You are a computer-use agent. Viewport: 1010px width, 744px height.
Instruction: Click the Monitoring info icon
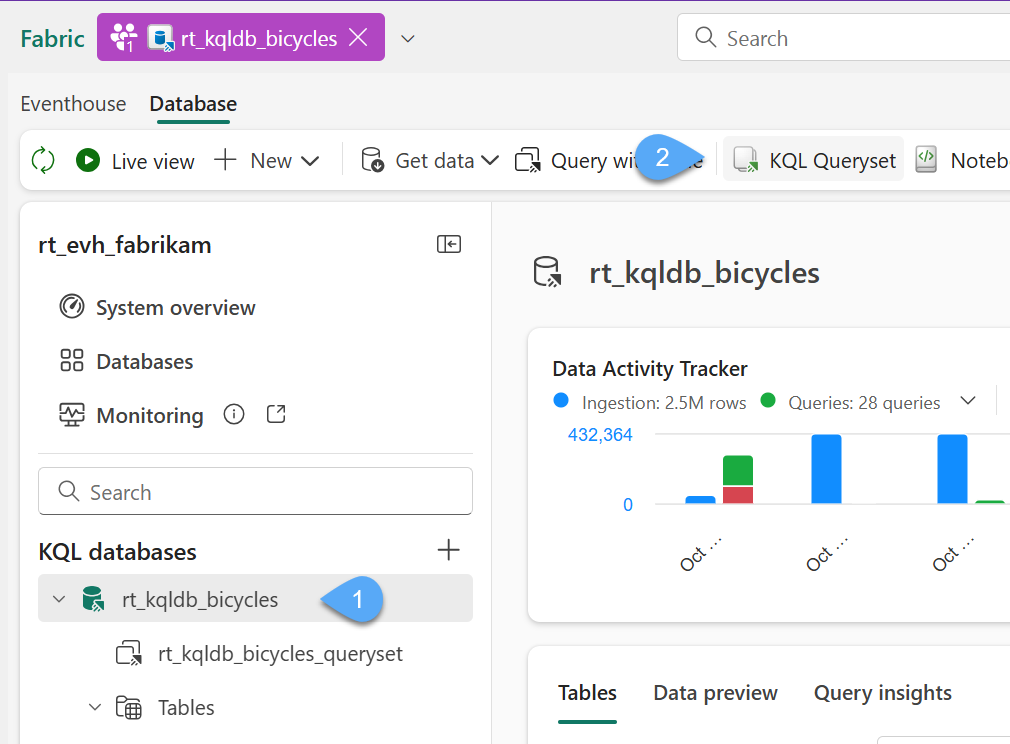pos(234,415)
